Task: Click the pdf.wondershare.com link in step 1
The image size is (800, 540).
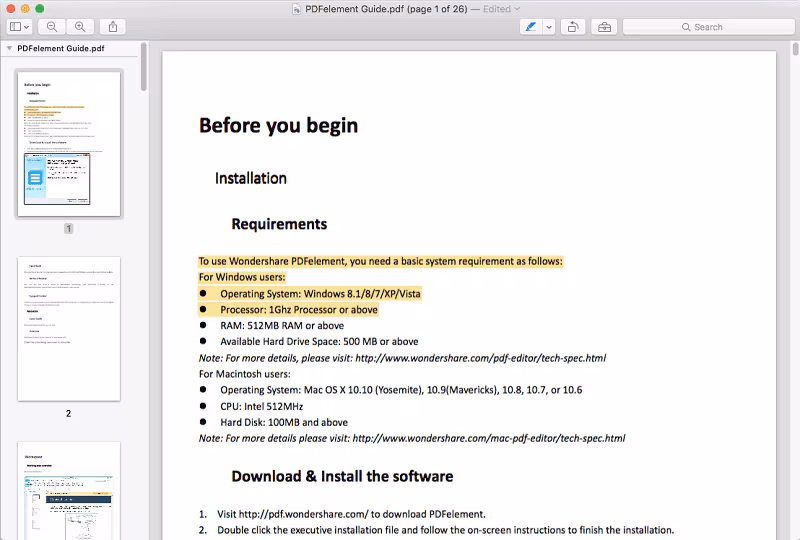Action: point(303,514)
